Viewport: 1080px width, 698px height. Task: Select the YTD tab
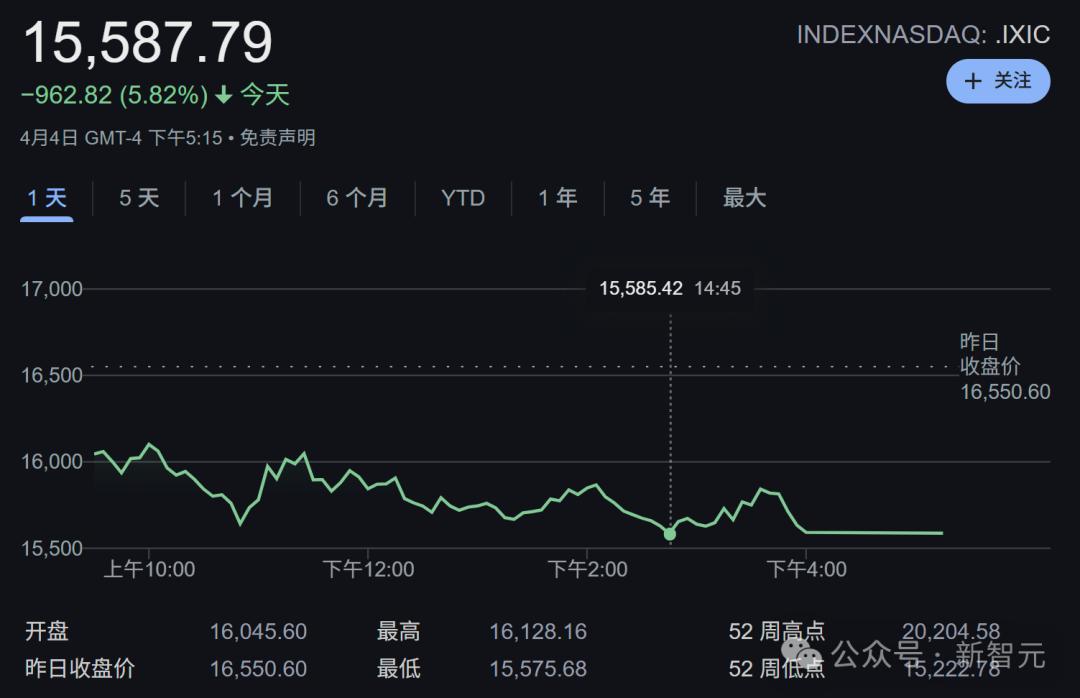pos(463,198)
